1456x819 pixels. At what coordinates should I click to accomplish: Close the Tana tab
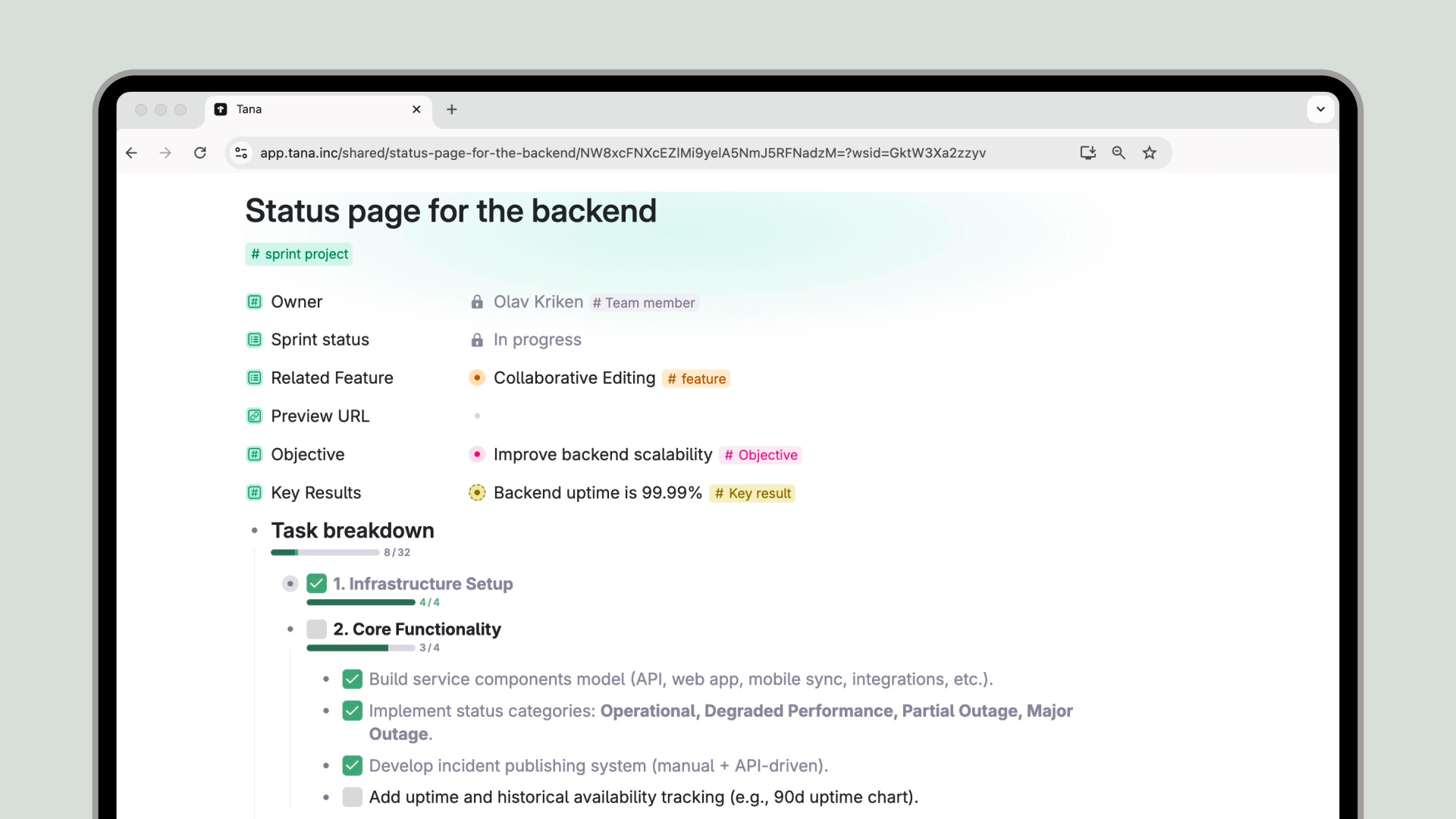[416, 109]
